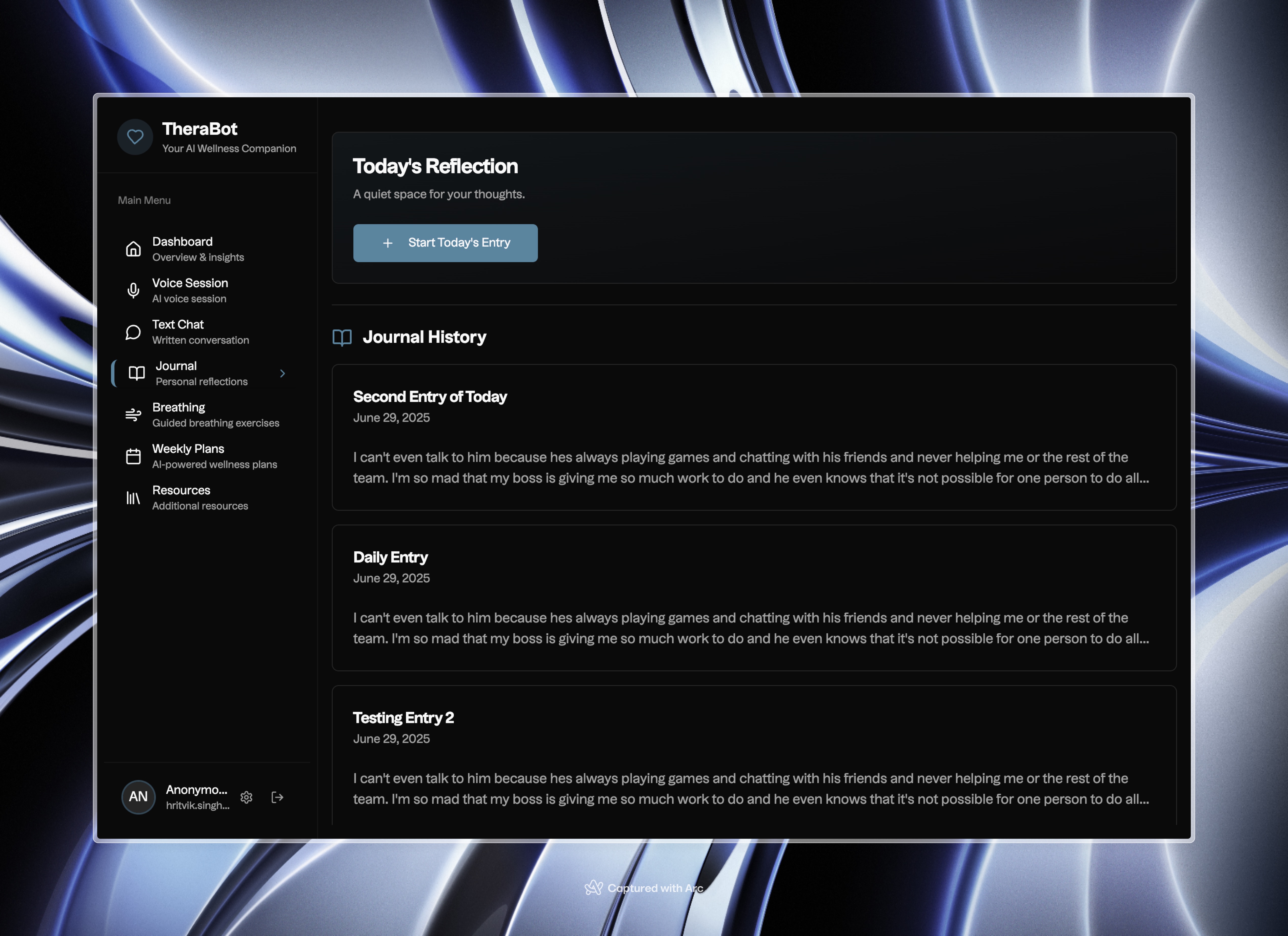This screenshot has height=936, width=1288.
Task: Click the Journal History book icon
Action: click(x=342, y=337)
